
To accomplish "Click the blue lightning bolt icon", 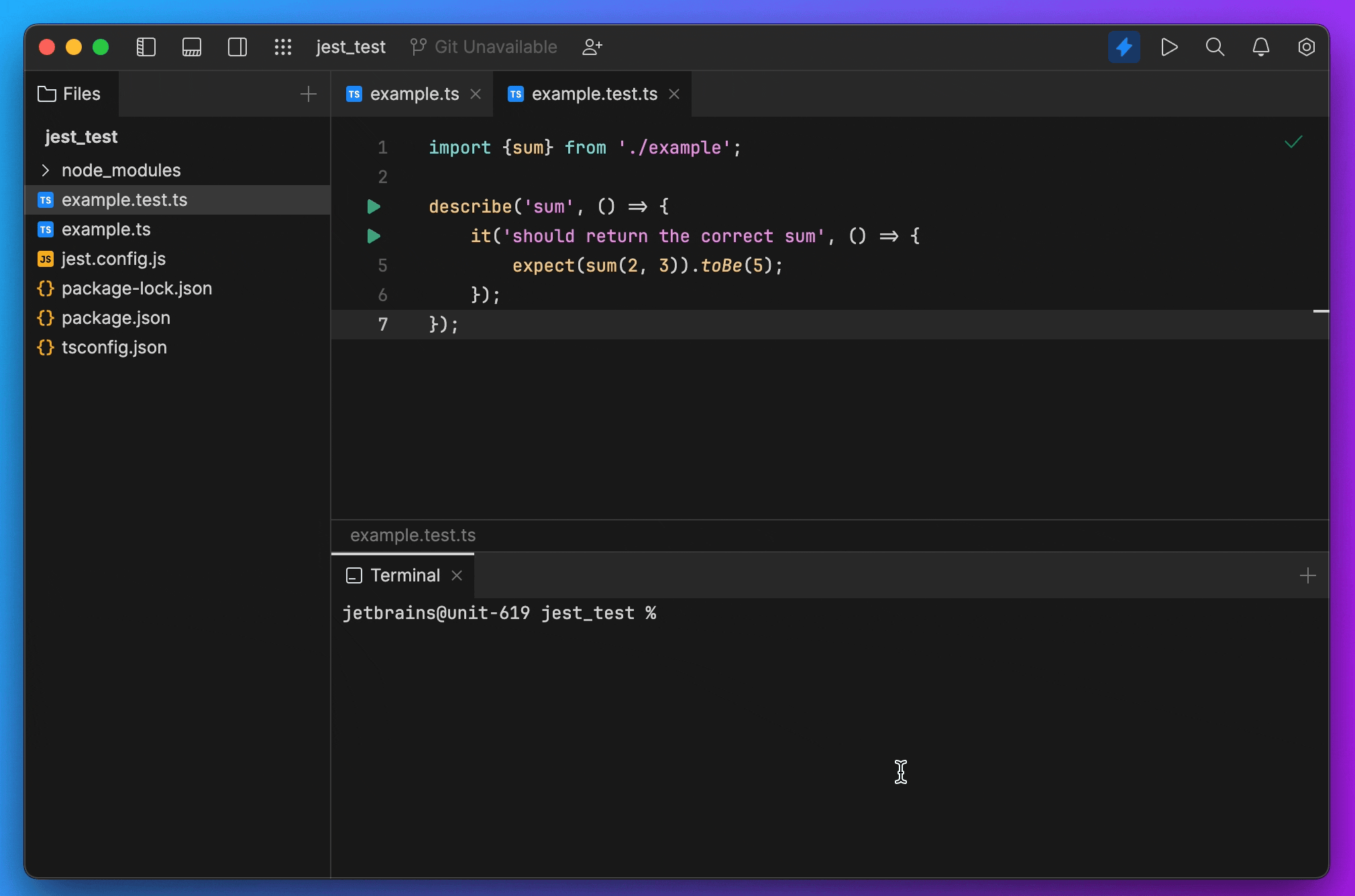I will tap(1124, 47).
